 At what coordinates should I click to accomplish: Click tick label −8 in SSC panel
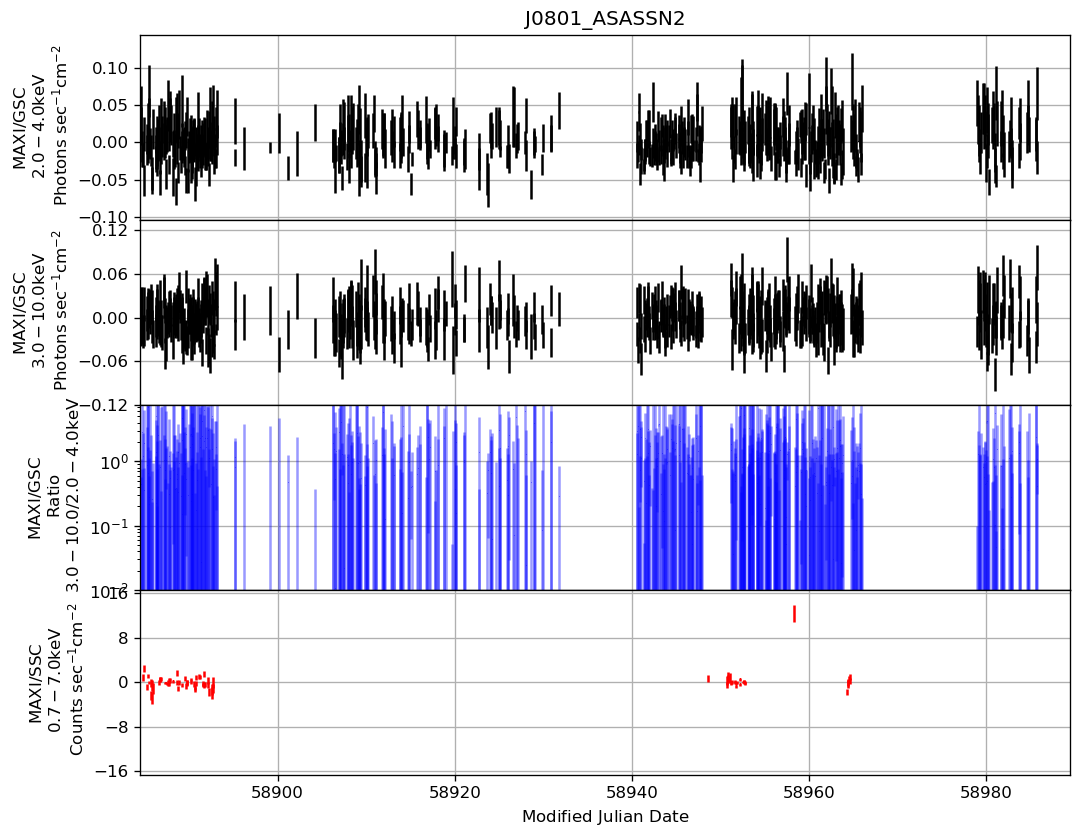[x=118, y=727]
